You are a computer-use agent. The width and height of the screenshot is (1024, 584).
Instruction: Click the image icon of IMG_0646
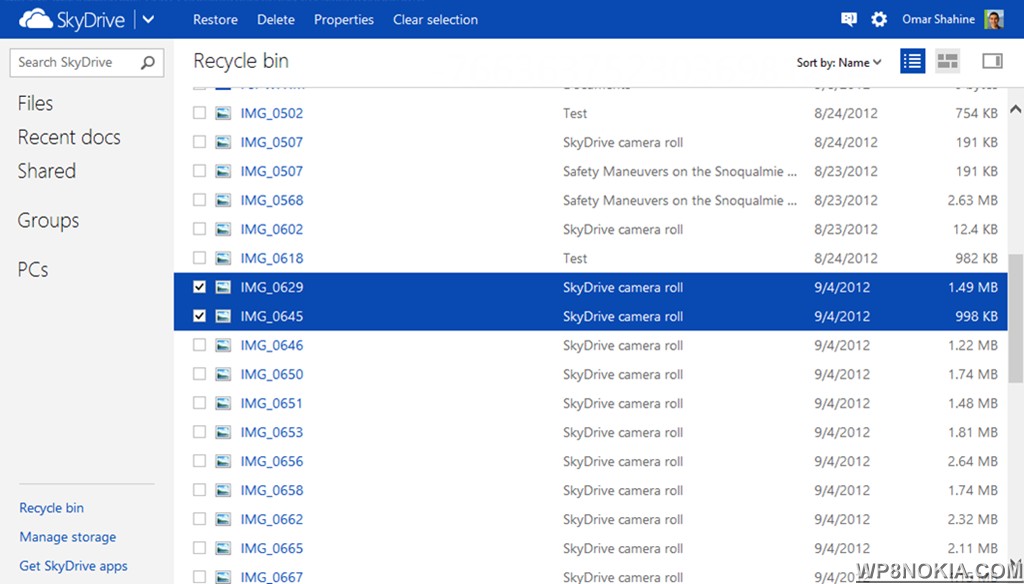pyautogui.click(x=223, y=345)
